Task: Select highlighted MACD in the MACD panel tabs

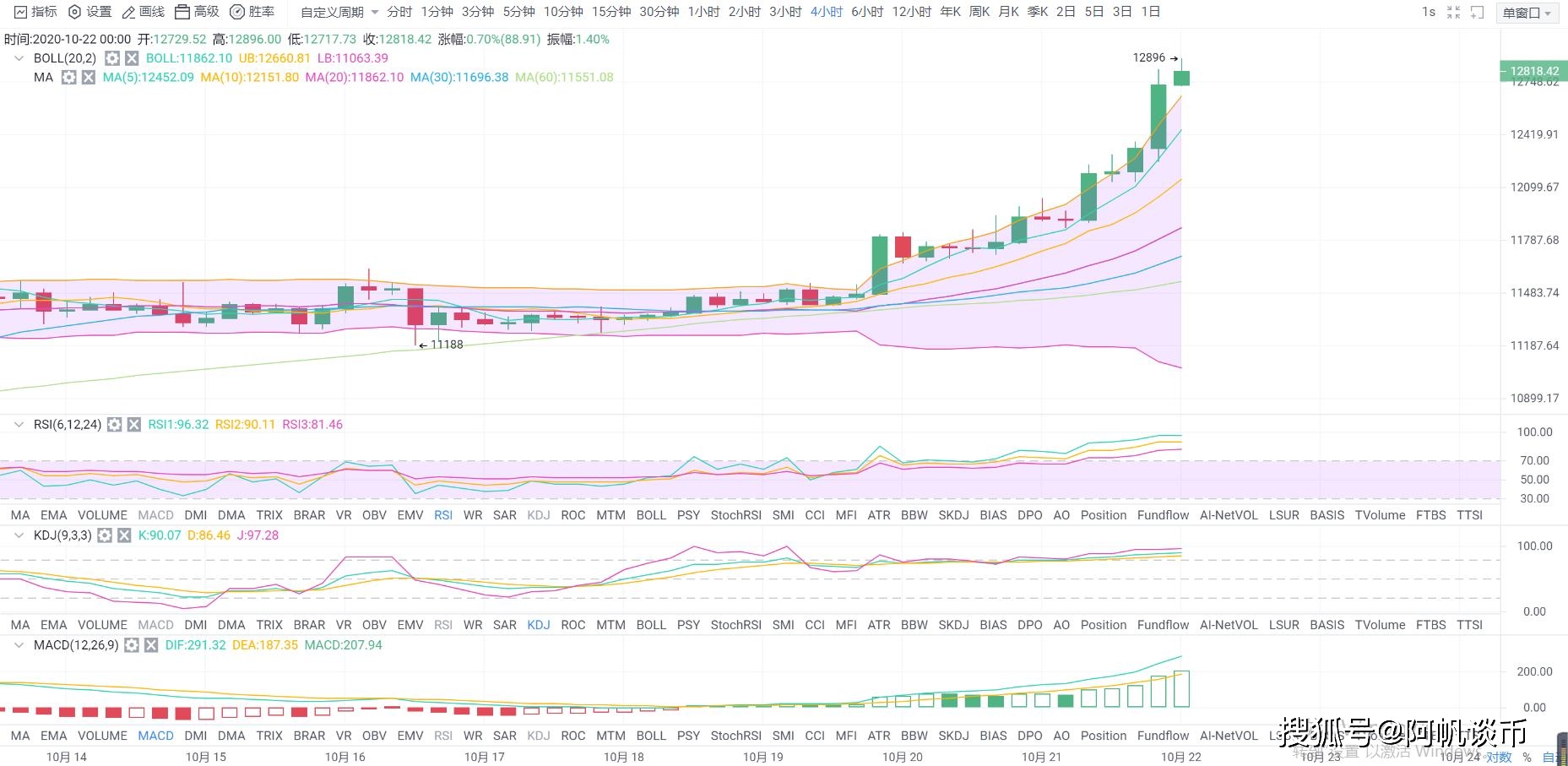Action: tap(155, 736)
